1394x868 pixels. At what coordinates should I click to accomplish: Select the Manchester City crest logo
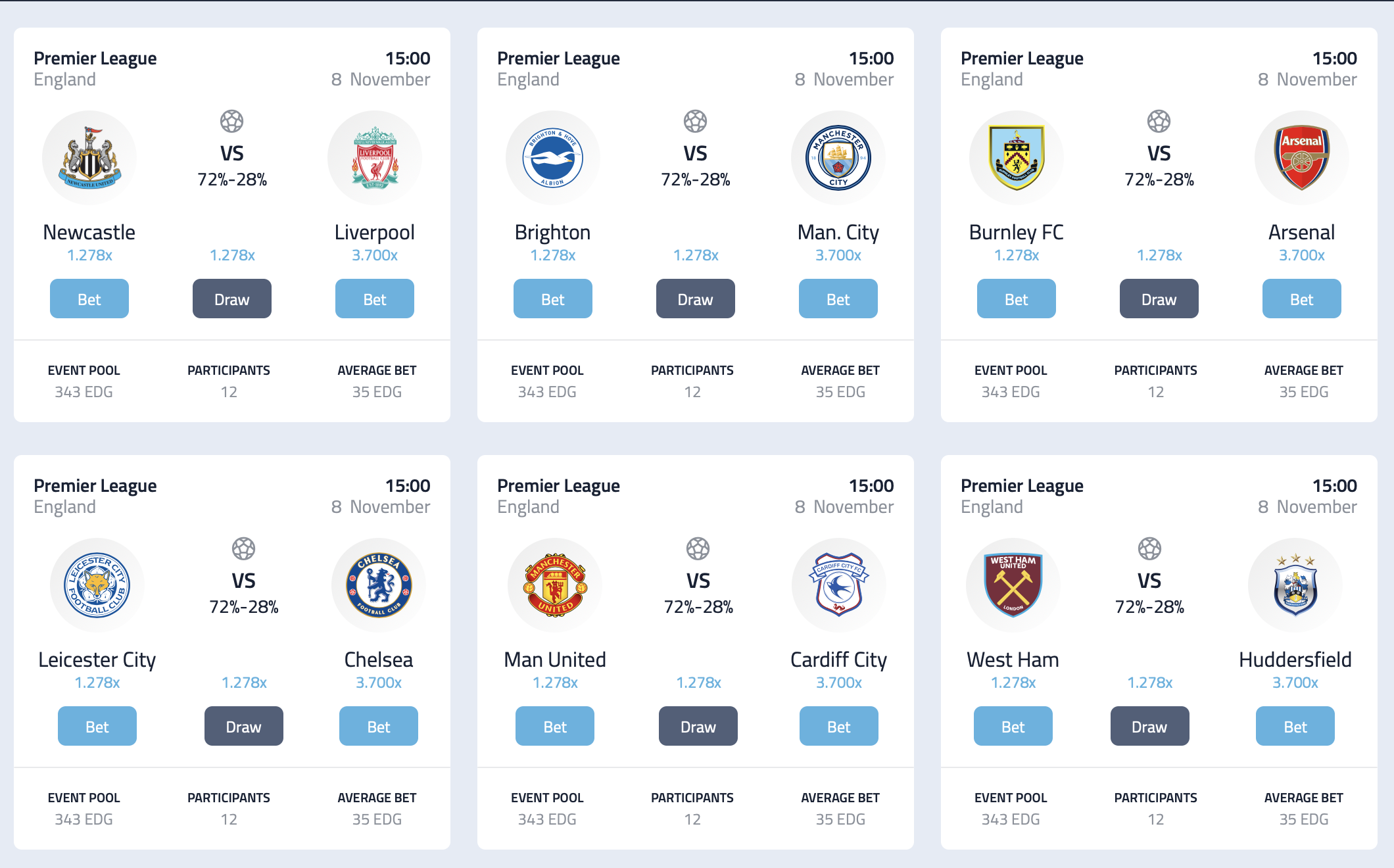[838, 158]
